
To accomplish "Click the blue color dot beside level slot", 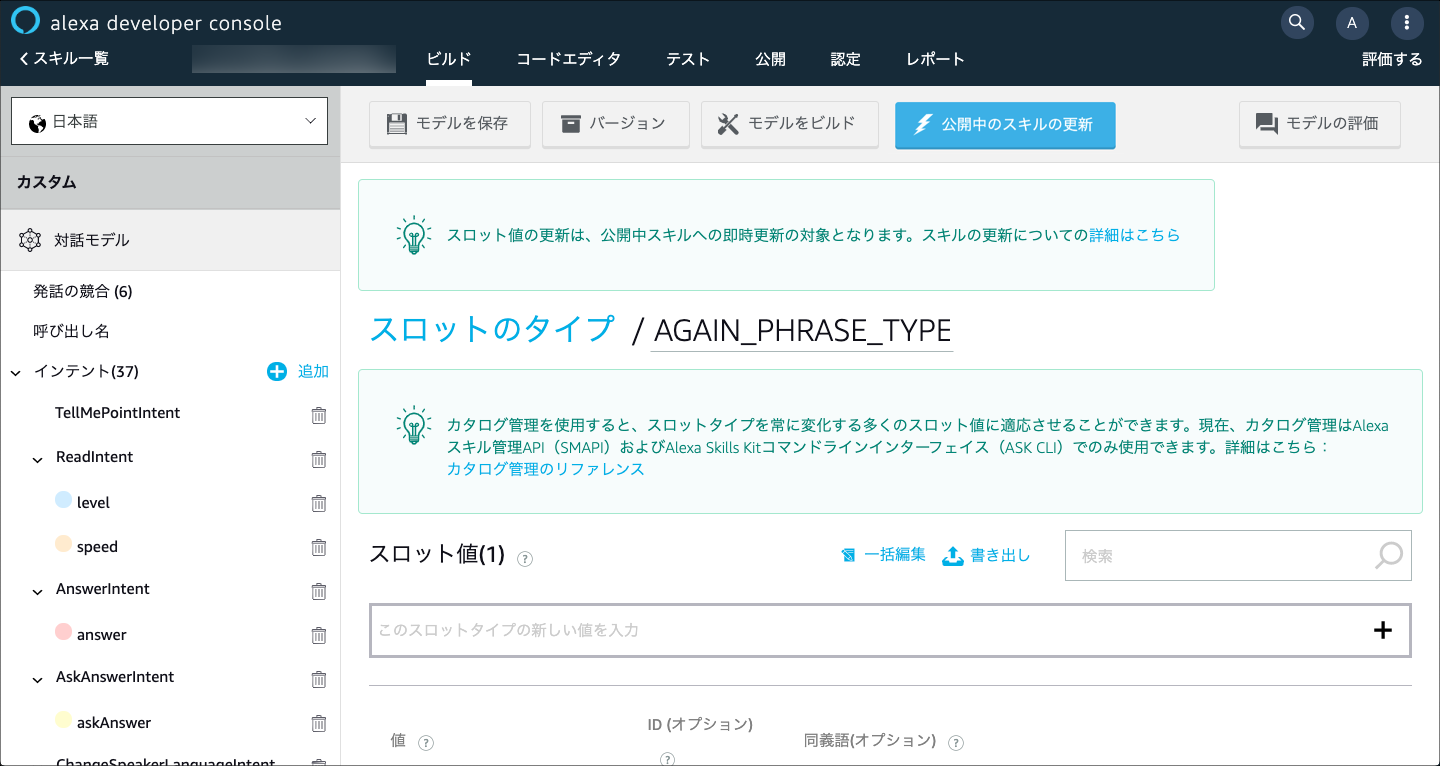I will tap(62, 501).
